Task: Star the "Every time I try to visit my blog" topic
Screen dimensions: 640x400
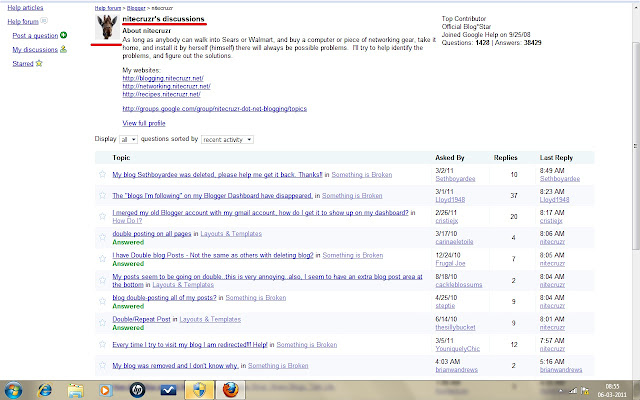Action: click(102, 344)
